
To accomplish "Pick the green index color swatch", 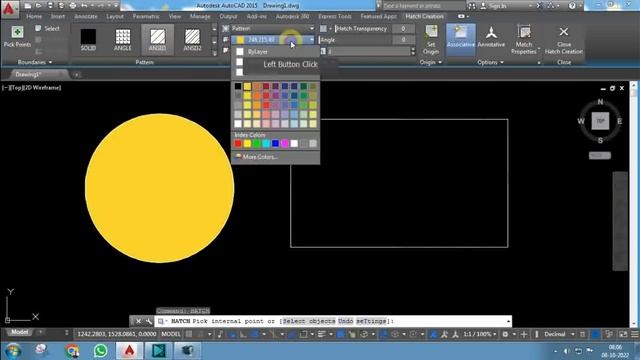I will tap(257, 143).
